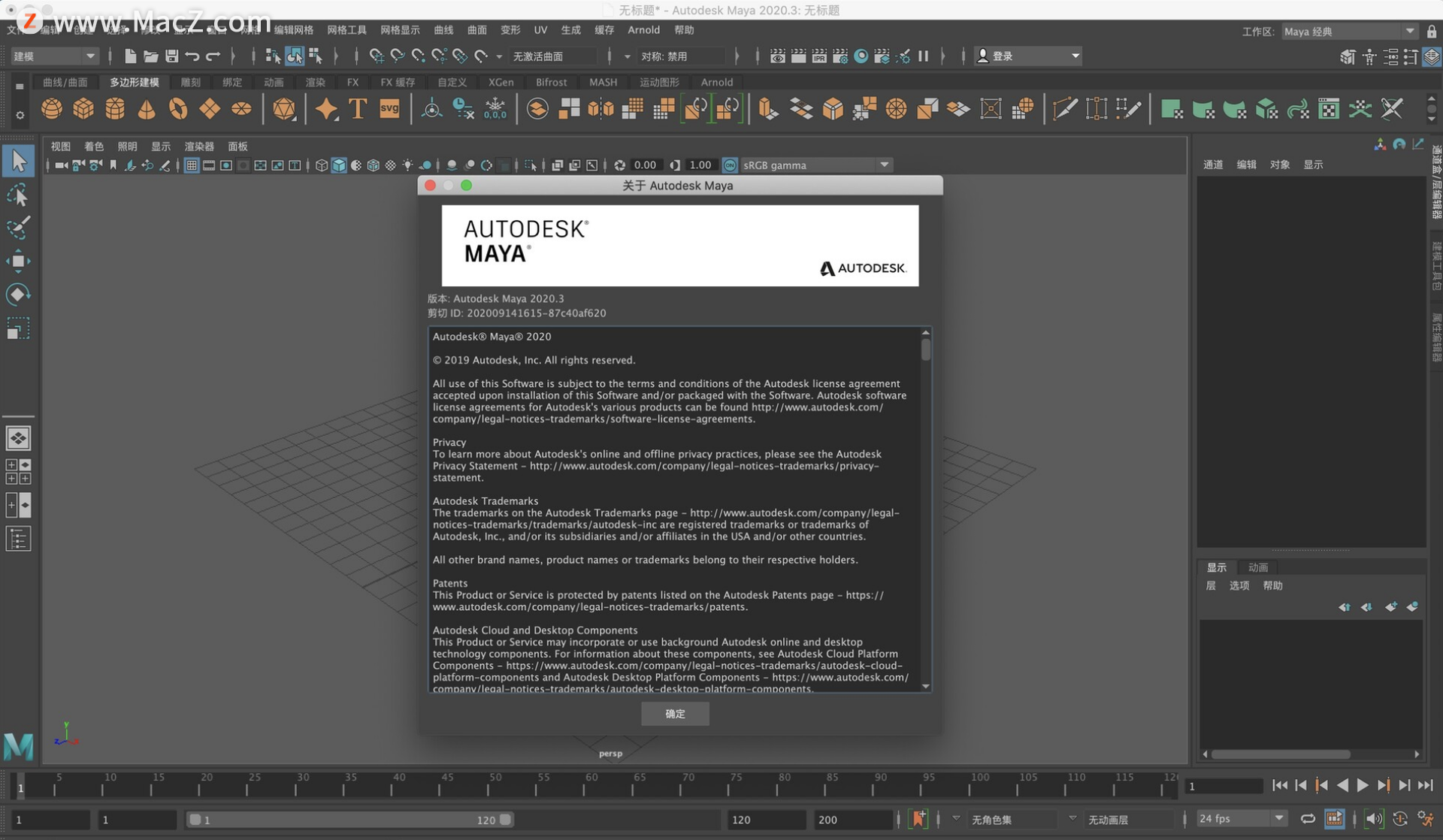Open the sRGB gamma view transform dropdown
The height and width of the screenshot is (840, 1443).
pyautogui.click(x=816, y=165)
